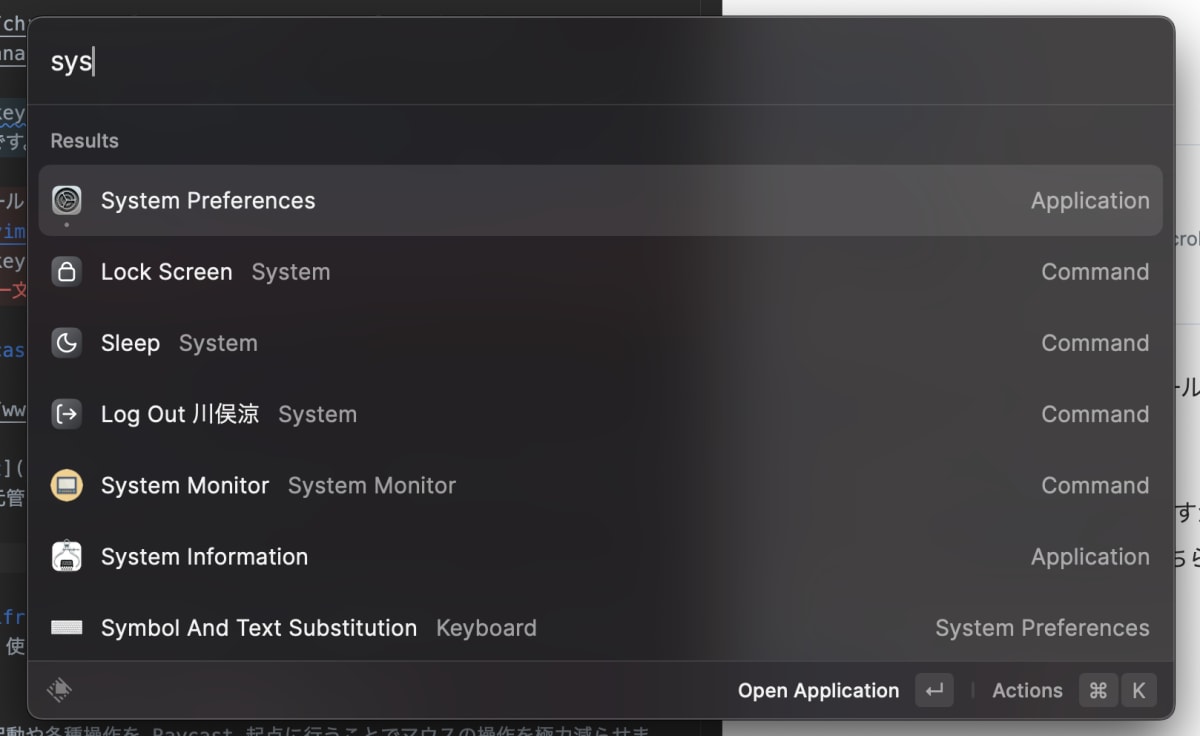1200x736 pixels.
Task: Click the "Results" section heading
Action: pos(85,141)
